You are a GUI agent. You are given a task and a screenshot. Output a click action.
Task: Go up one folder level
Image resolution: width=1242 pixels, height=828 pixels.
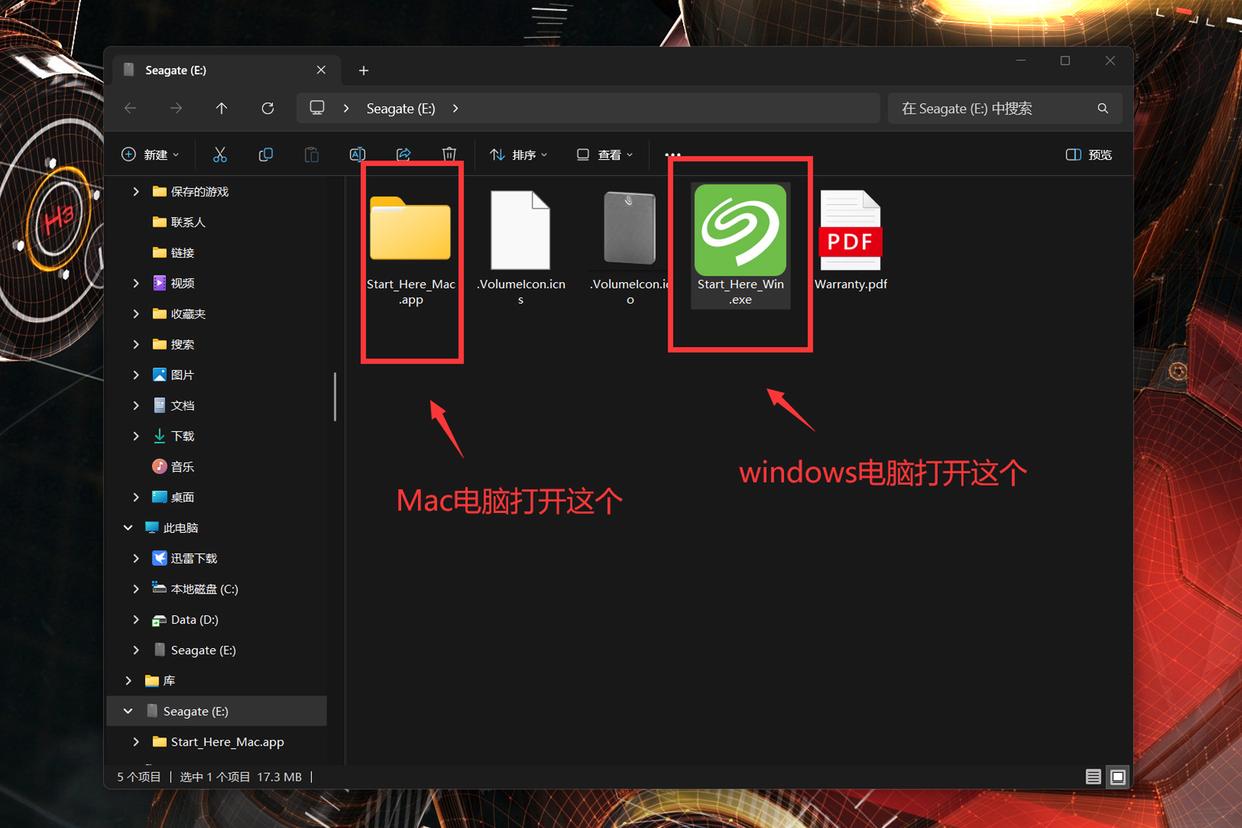[222, 108]
